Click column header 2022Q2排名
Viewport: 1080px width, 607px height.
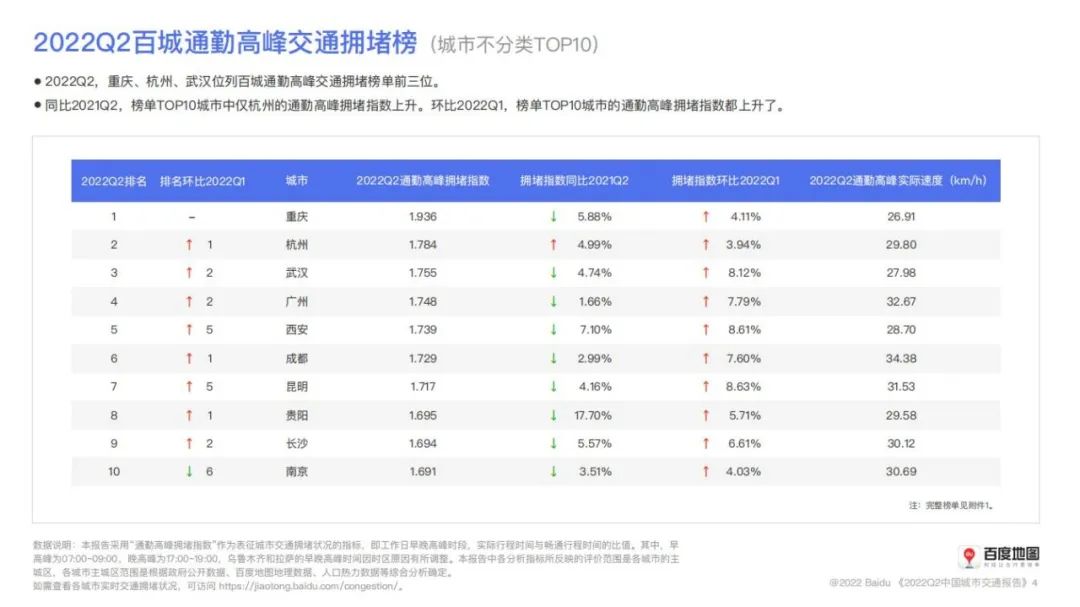(x=114, y=181)
